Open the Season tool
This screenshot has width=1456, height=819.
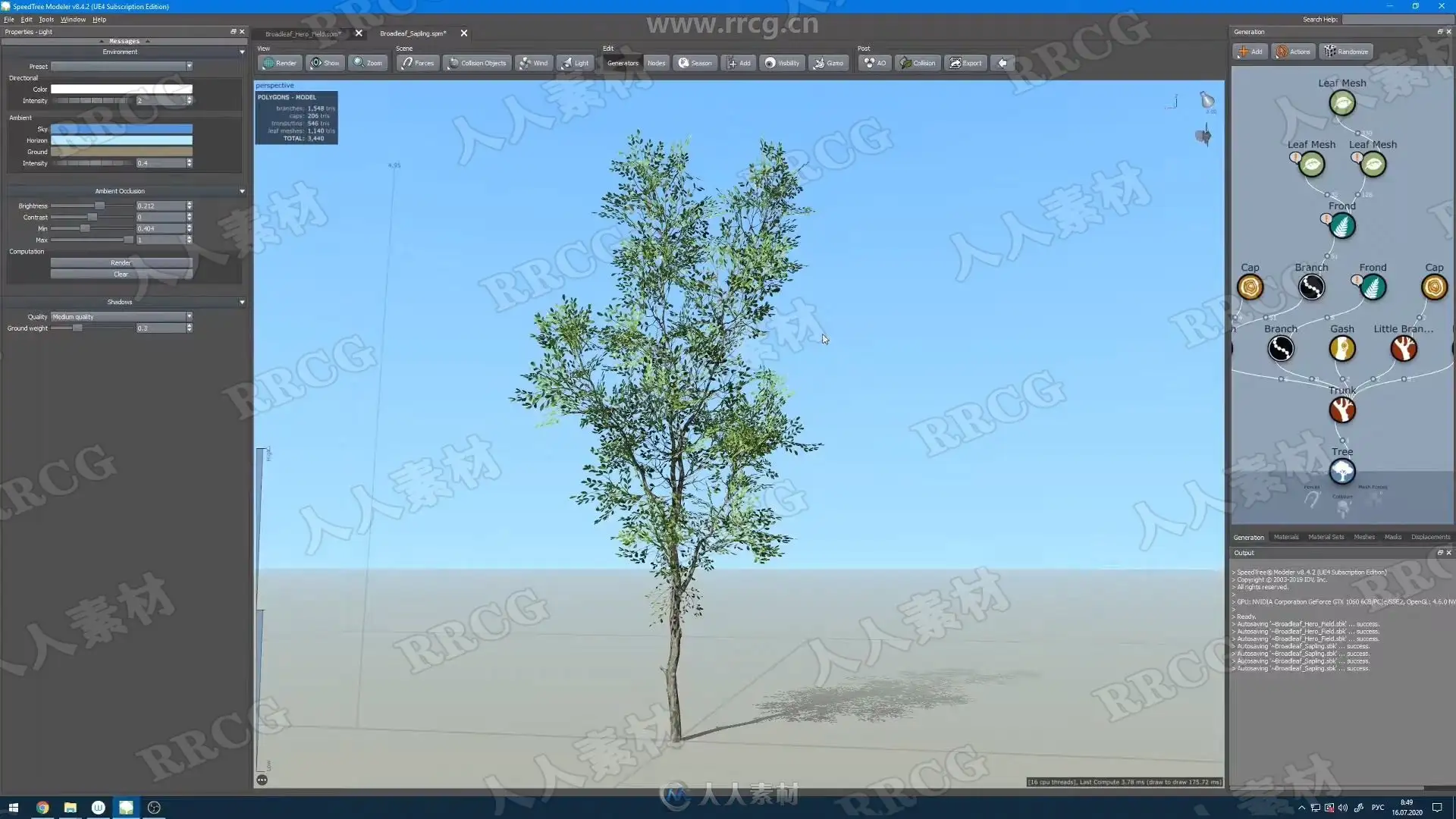pyautogui.click(x=695, y=63)
